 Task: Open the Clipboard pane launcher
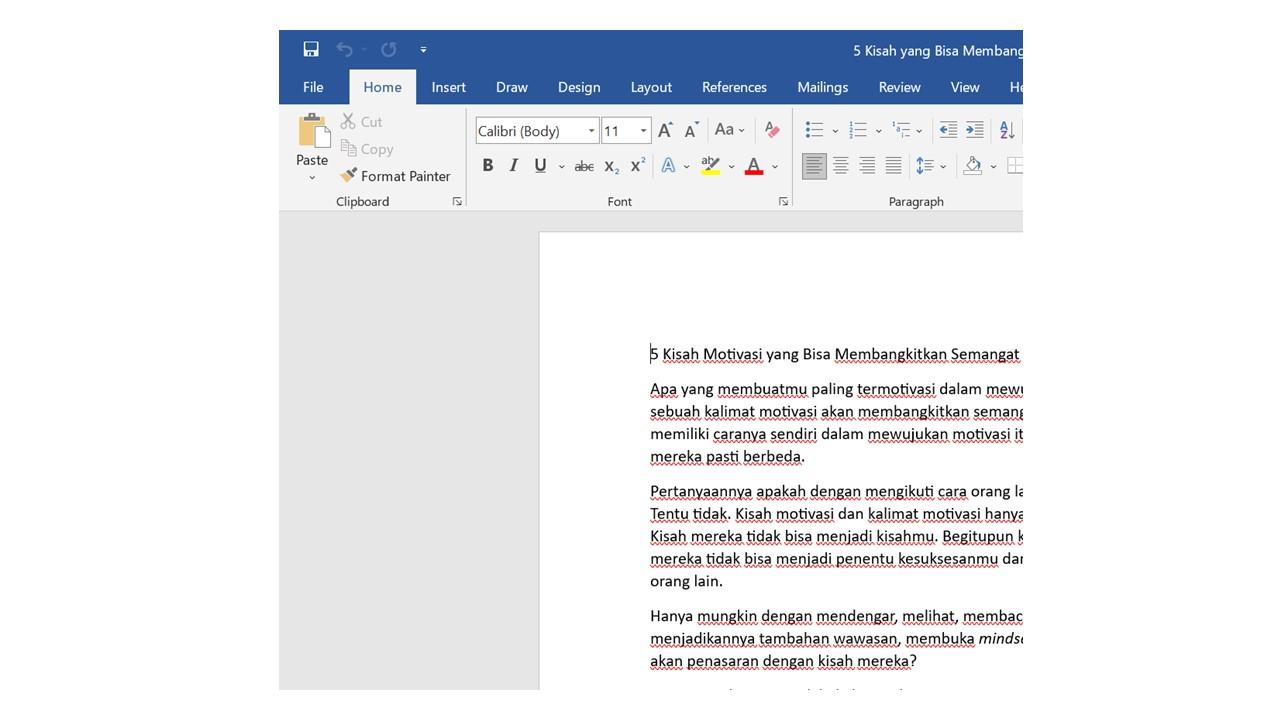457,202
